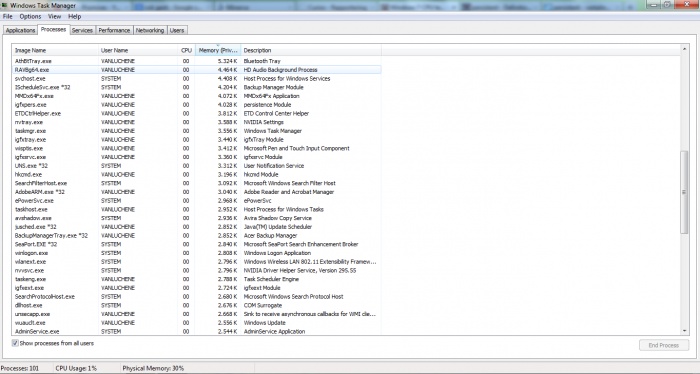
Task: Select the AthBtTray.exe process row
Action: click(197, 61)
